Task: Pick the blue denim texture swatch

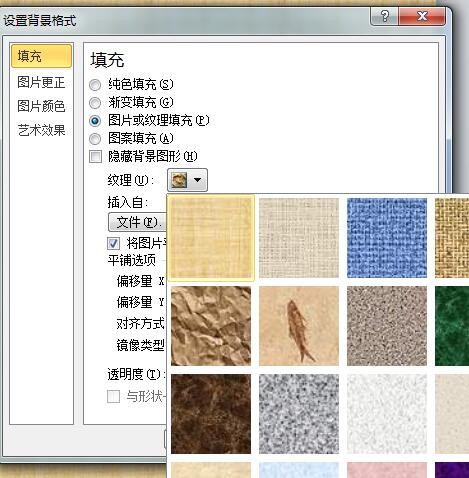Action: (387, 238)
